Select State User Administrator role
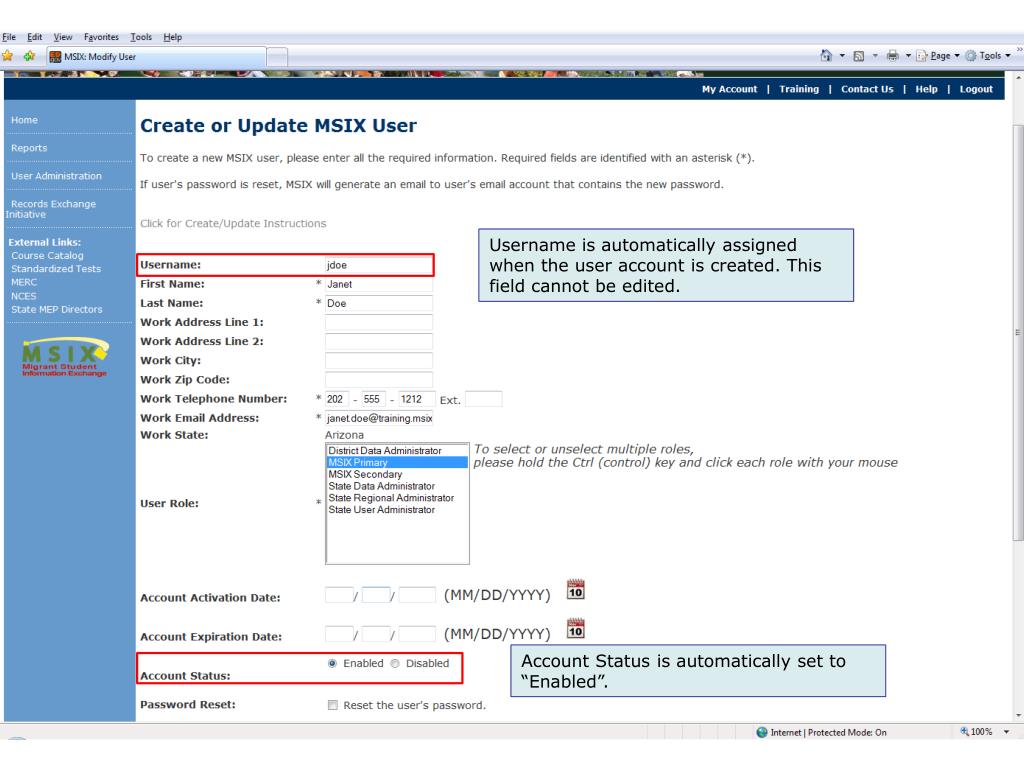Image resolution: width=1024 pixels, height=768 pixels. [x=396, y=509]
